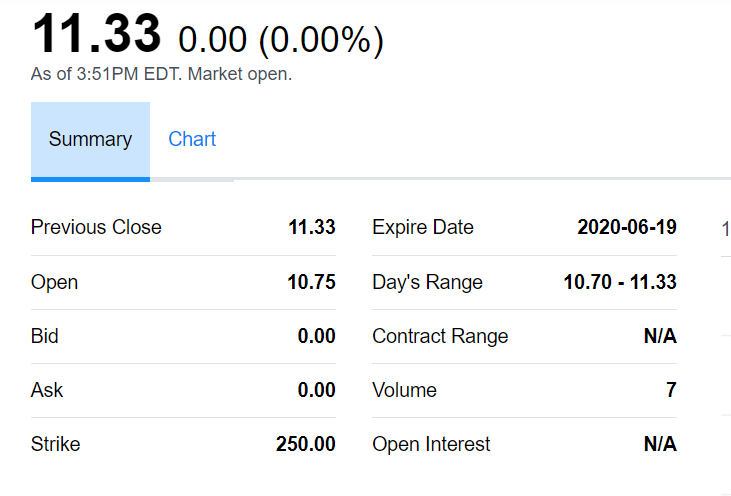Click the Previous Close label
Screen dimensions: 731x496
[96, 228]
